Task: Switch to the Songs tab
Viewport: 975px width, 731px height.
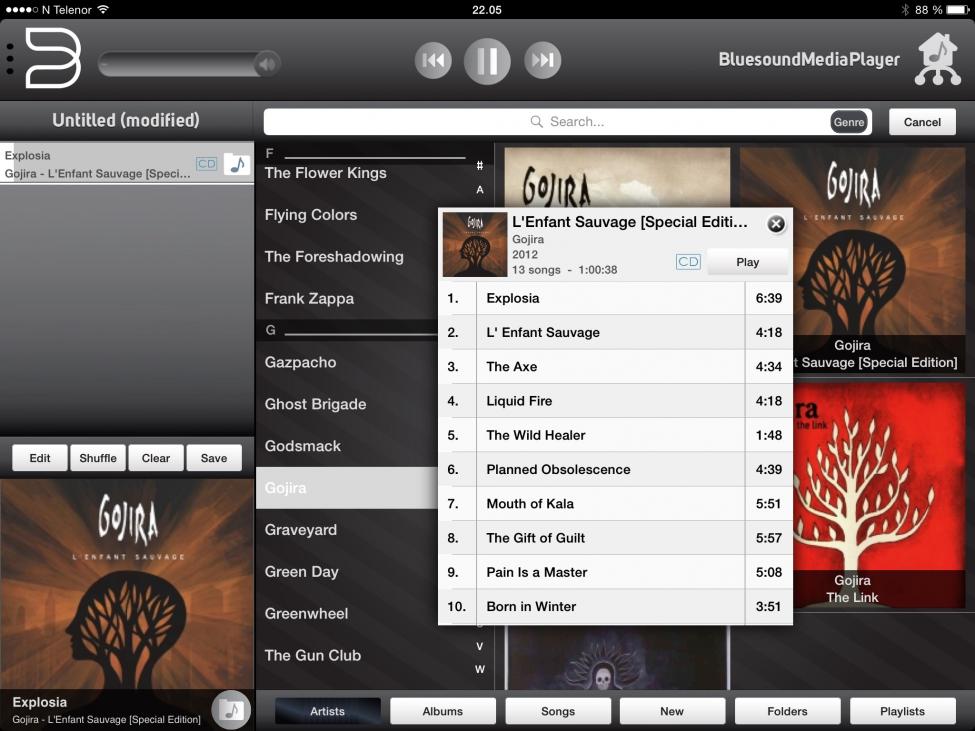Action: tap(558, 711)
